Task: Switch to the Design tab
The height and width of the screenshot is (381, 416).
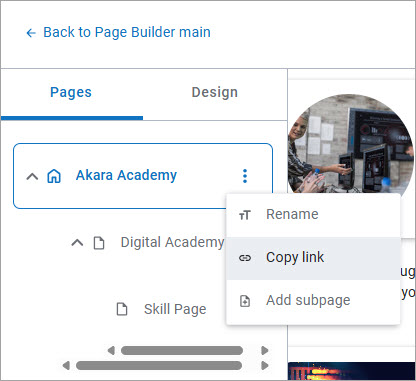Action: coord(215,92)
